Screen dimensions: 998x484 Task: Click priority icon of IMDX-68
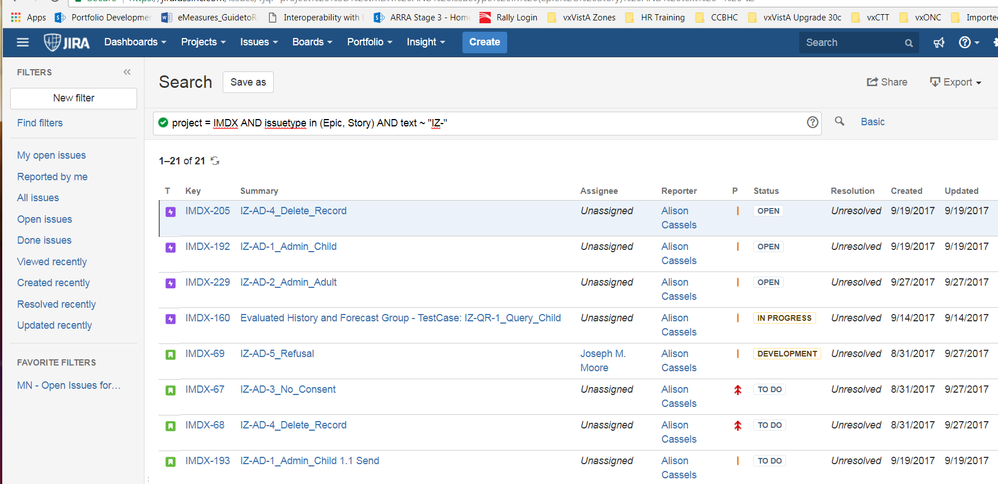click(738, 425)
